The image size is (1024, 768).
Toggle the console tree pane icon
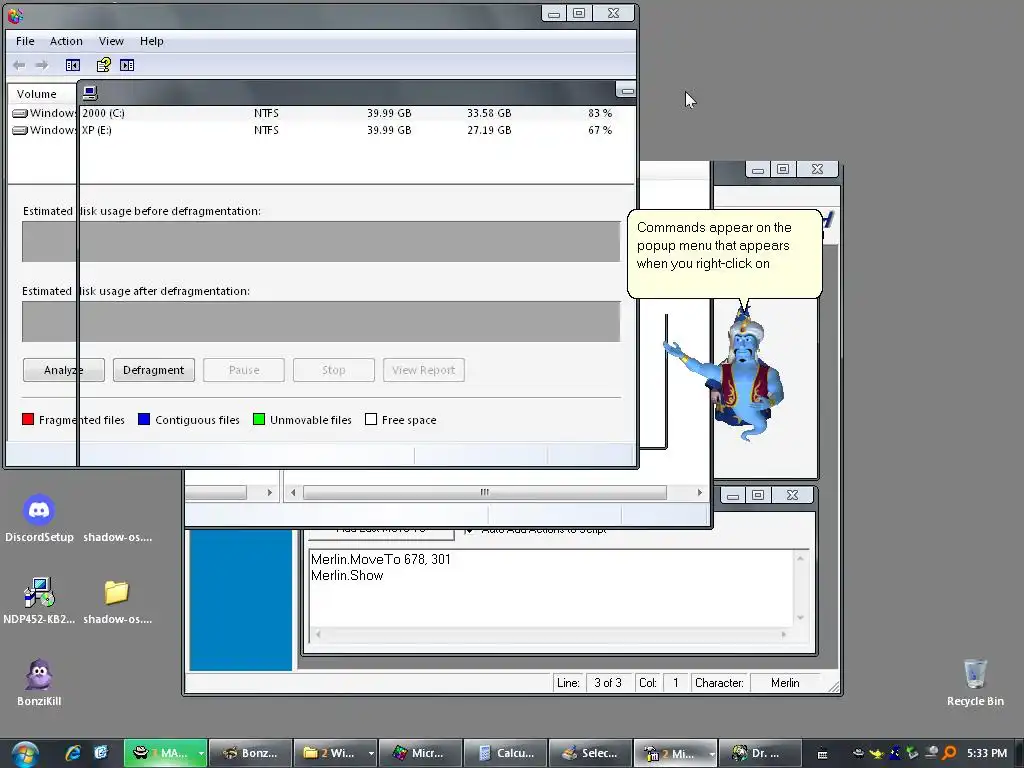click(72, 65)
